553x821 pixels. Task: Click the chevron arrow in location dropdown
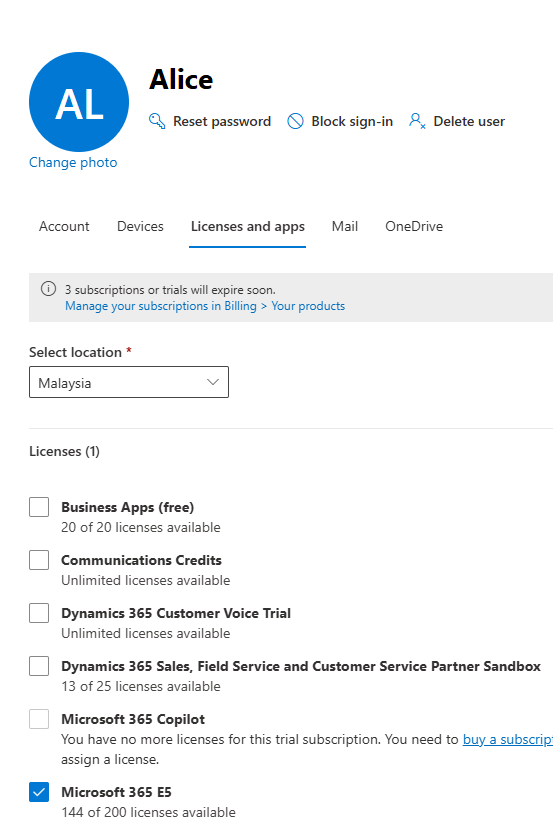click(213, 382)
